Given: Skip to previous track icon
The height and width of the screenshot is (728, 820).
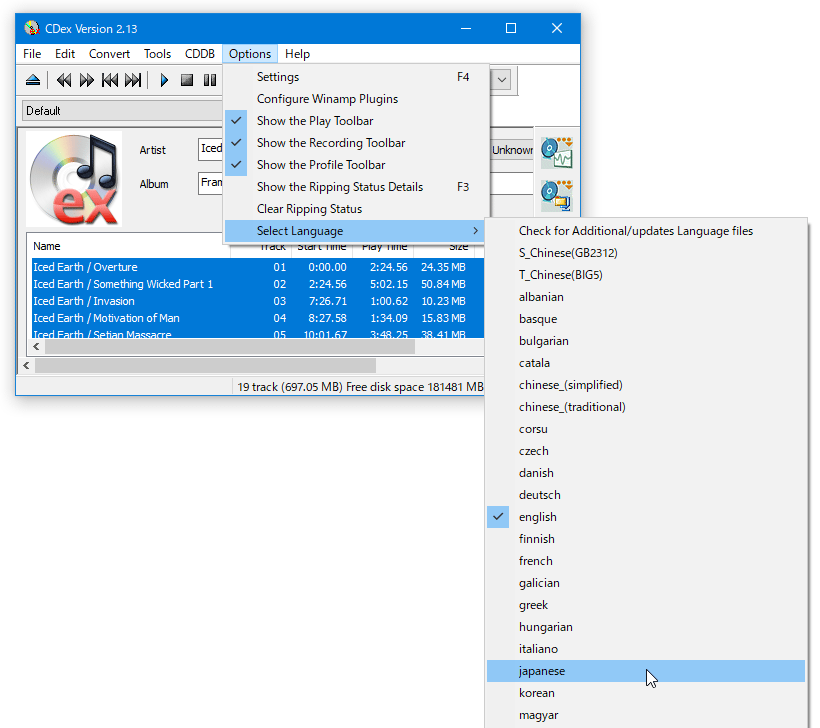Looking at the screenshot, I should 110,80.
